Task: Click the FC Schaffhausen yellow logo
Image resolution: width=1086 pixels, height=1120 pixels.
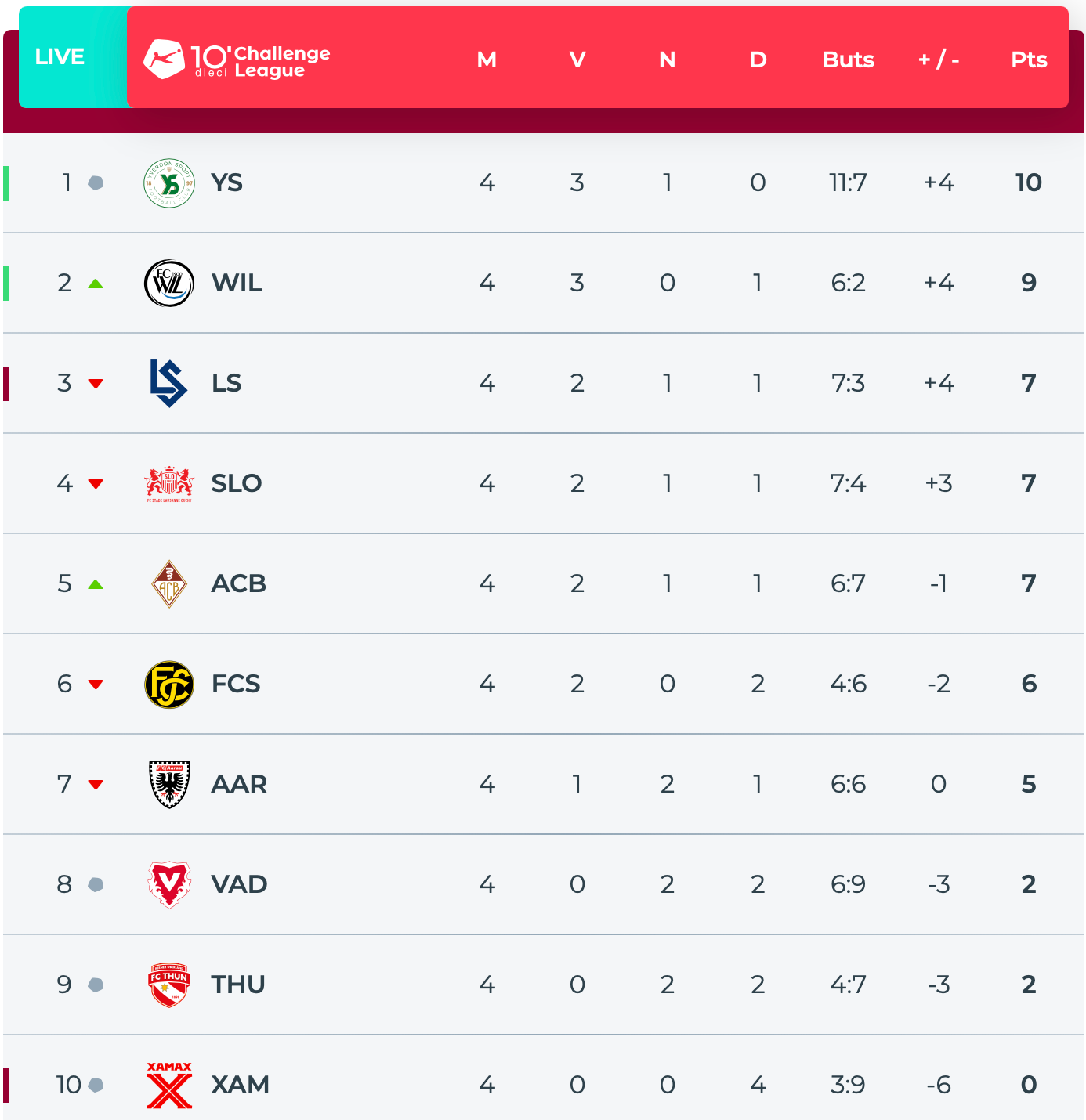Action: click(169, 685)
